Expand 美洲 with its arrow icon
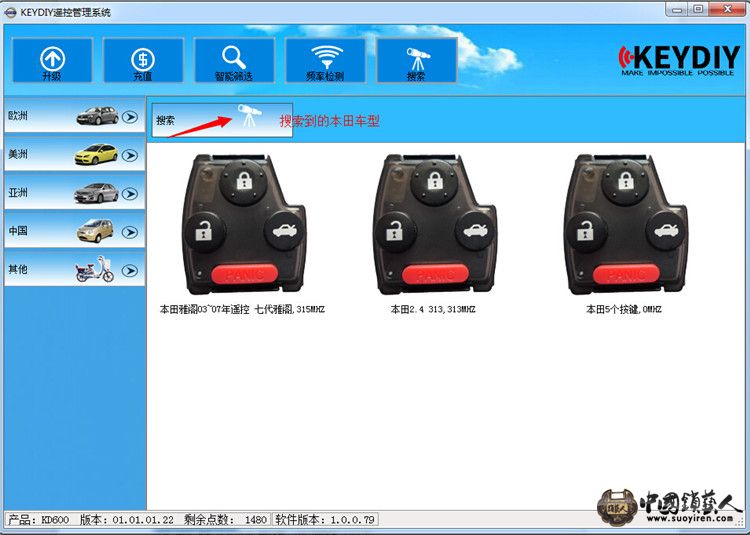750x535 pixels. point(130,155)
